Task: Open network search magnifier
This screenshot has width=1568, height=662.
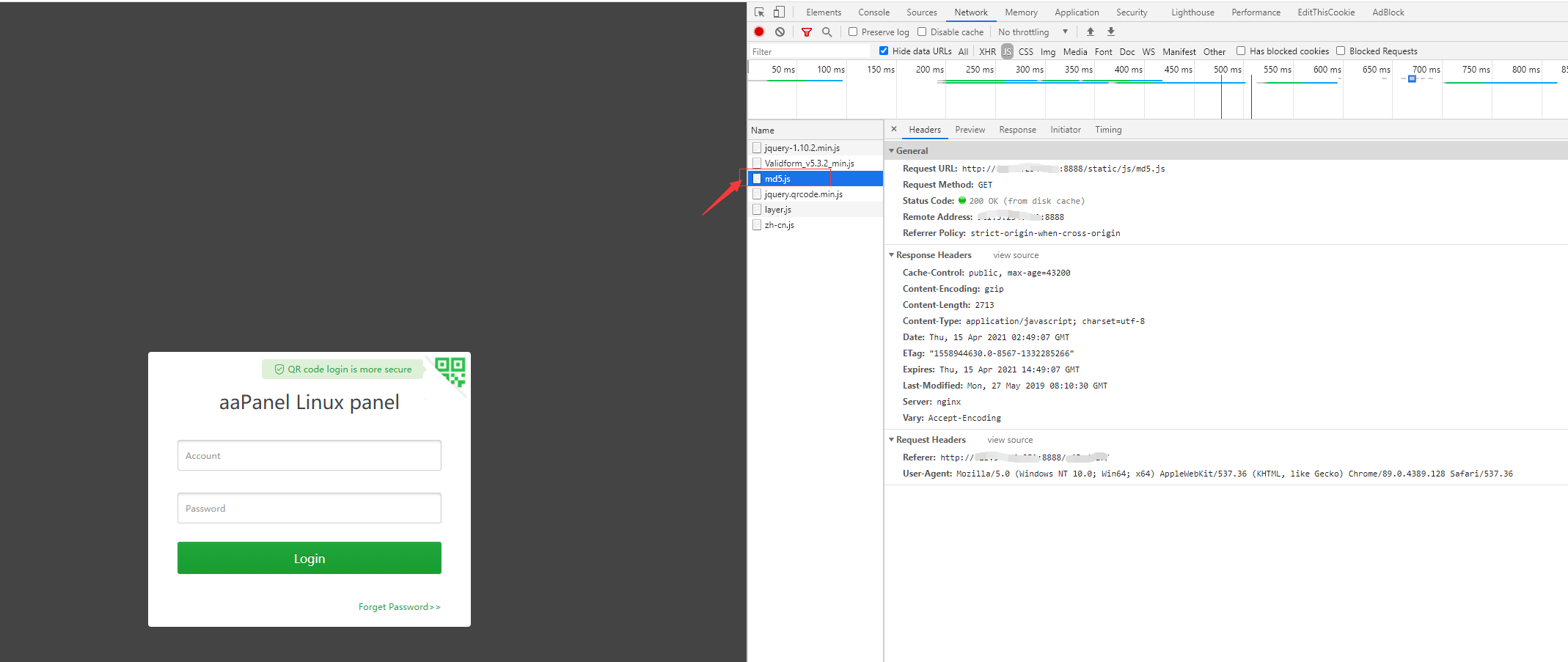Action: pyautogui.click(x=827, y=32)
